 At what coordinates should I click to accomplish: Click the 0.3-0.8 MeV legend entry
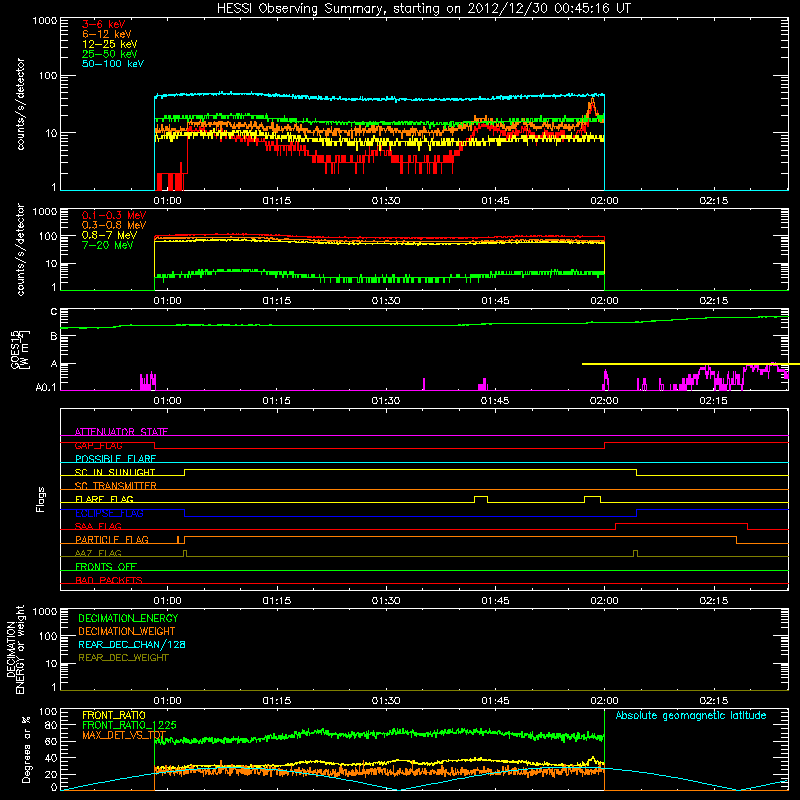point(114,225)
